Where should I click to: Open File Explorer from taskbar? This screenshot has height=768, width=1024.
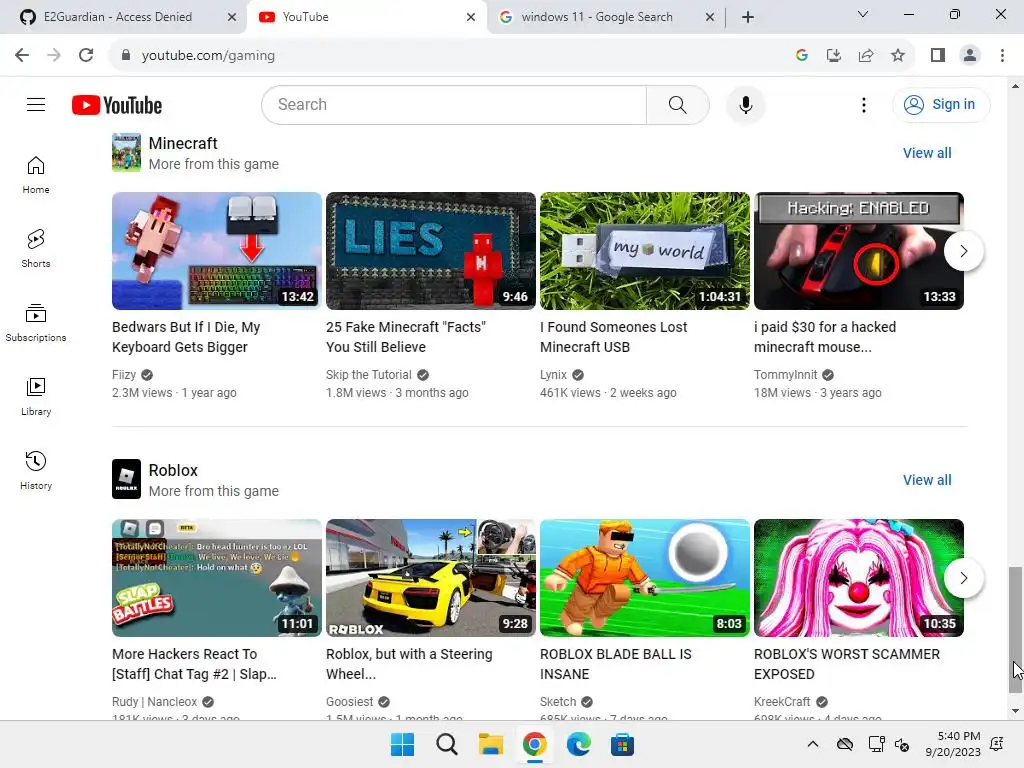point(490,744)
